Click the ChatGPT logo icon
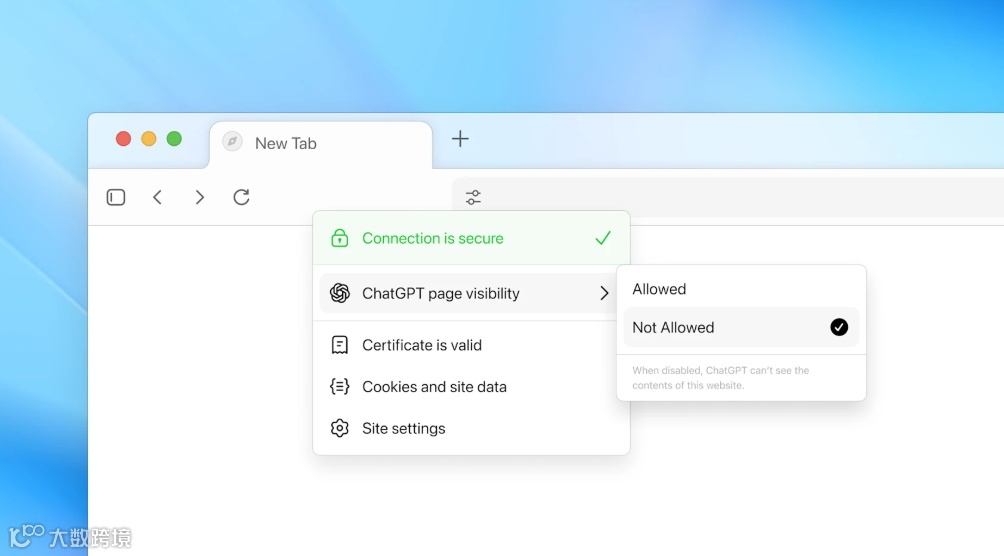Image resolution: width=1004 pixels, height=556 pixels. click(x=339, y=293)
